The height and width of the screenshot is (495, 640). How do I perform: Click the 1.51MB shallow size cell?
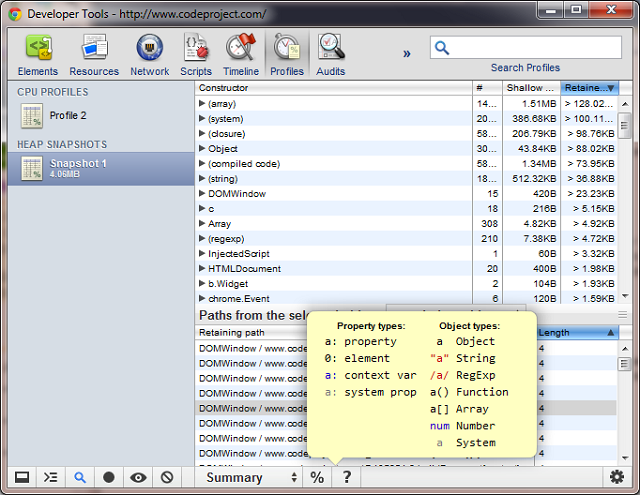pyautogui.click(x=531, y=104)
